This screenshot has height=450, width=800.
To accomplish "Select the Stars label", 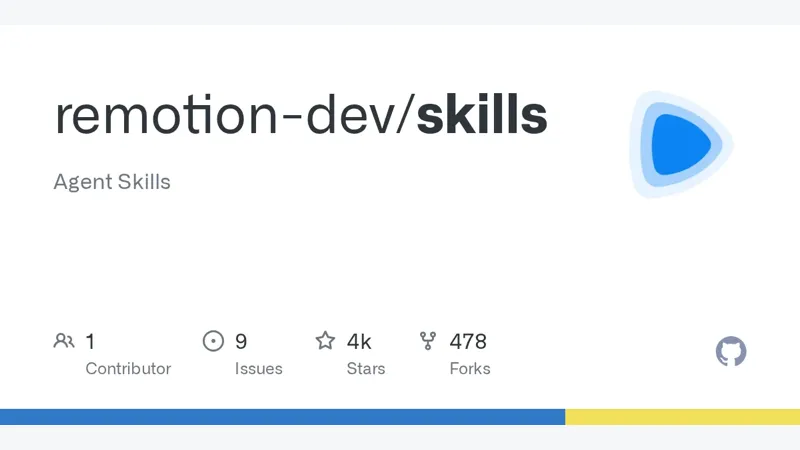I will (x=366, y=368).
